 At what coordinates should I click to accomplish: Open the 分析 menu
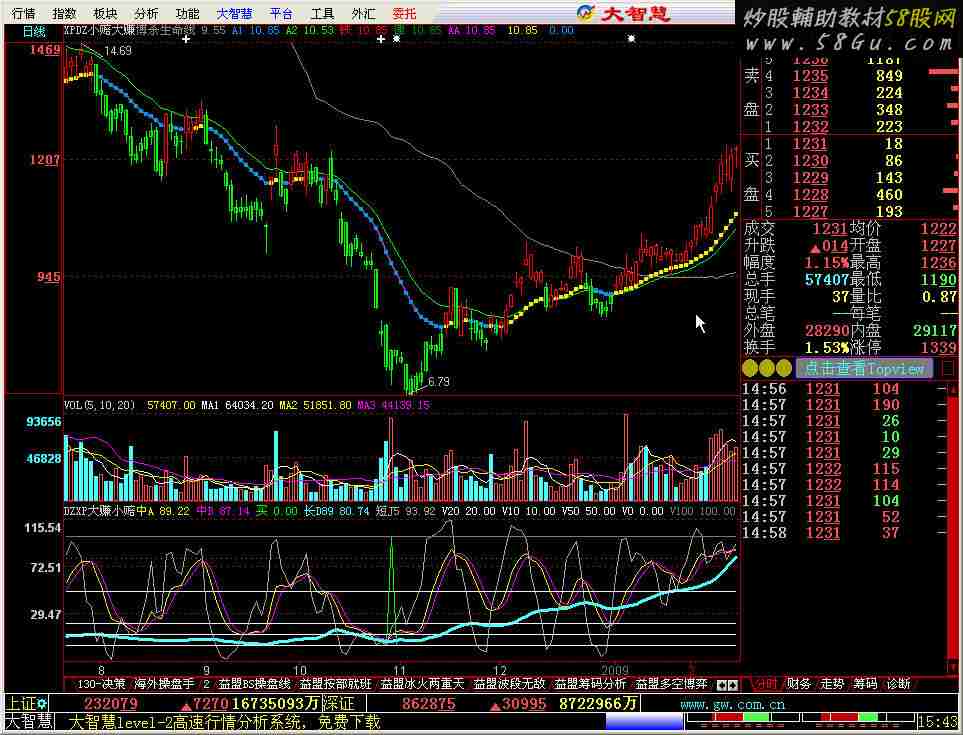(x=146, y=13)
